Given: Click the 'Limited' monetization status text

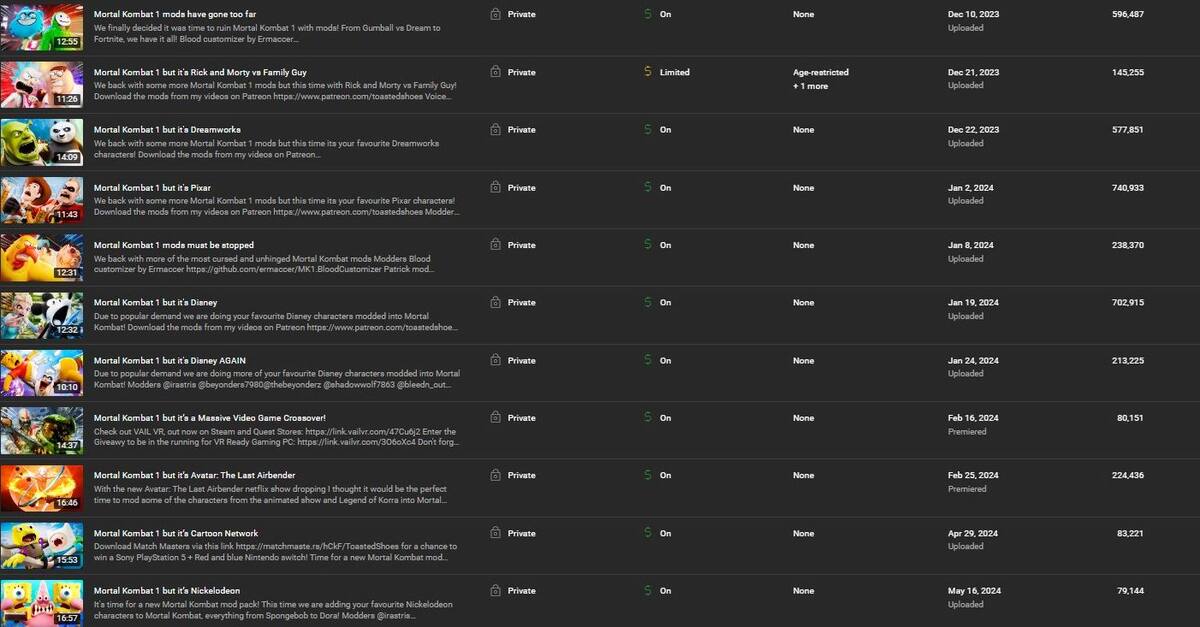Looking at the screenshot, I should (674, 72).
